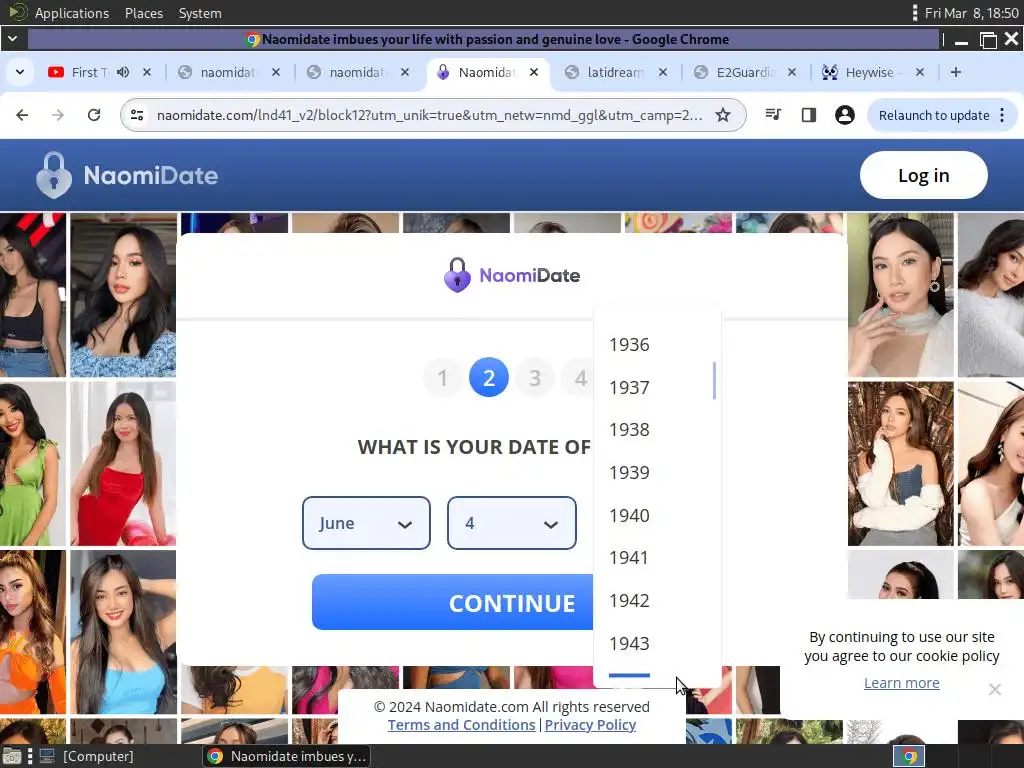The width and height of the screenshot is (1024, 768).
Task: Select year 1938 from list
Action: [x=657, y=430]
